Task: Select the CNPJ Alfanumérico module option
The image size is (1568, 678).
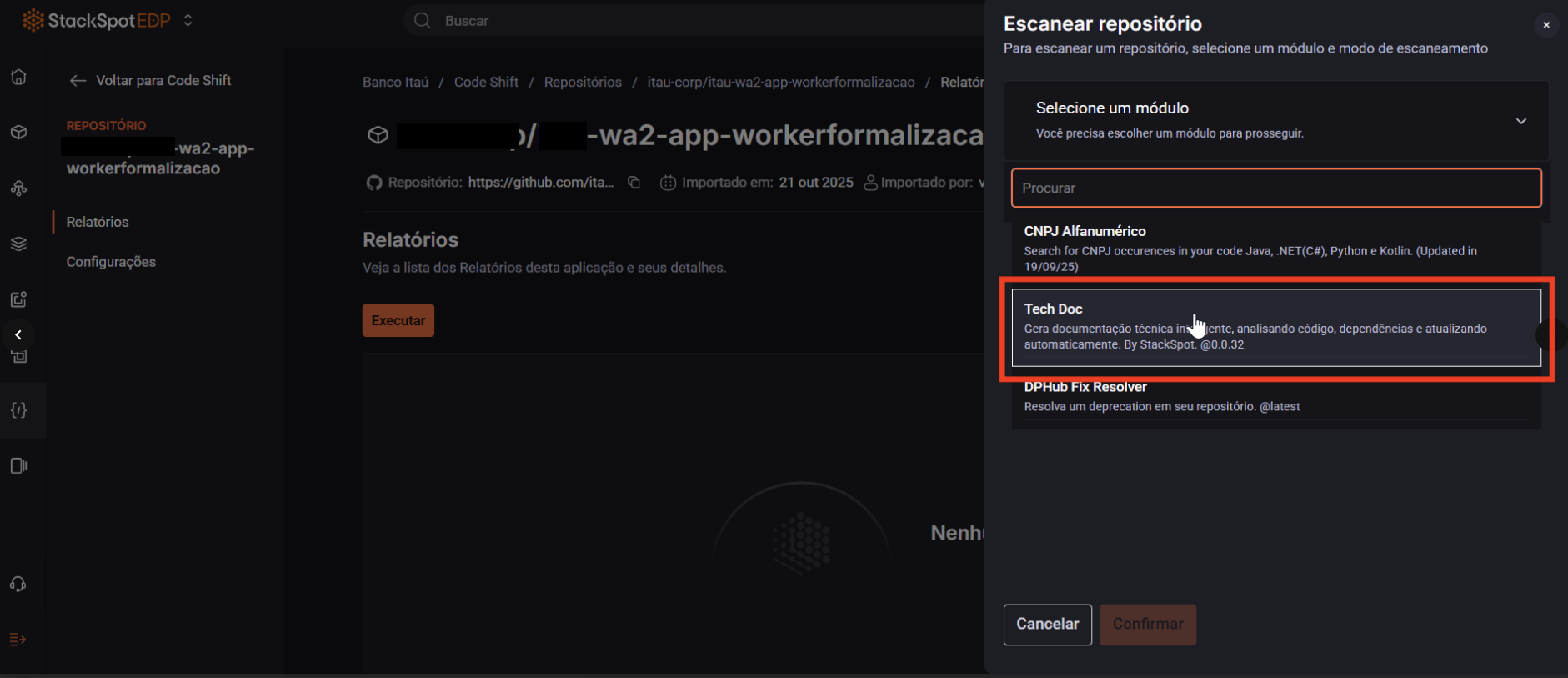Action: [1275, 248]
